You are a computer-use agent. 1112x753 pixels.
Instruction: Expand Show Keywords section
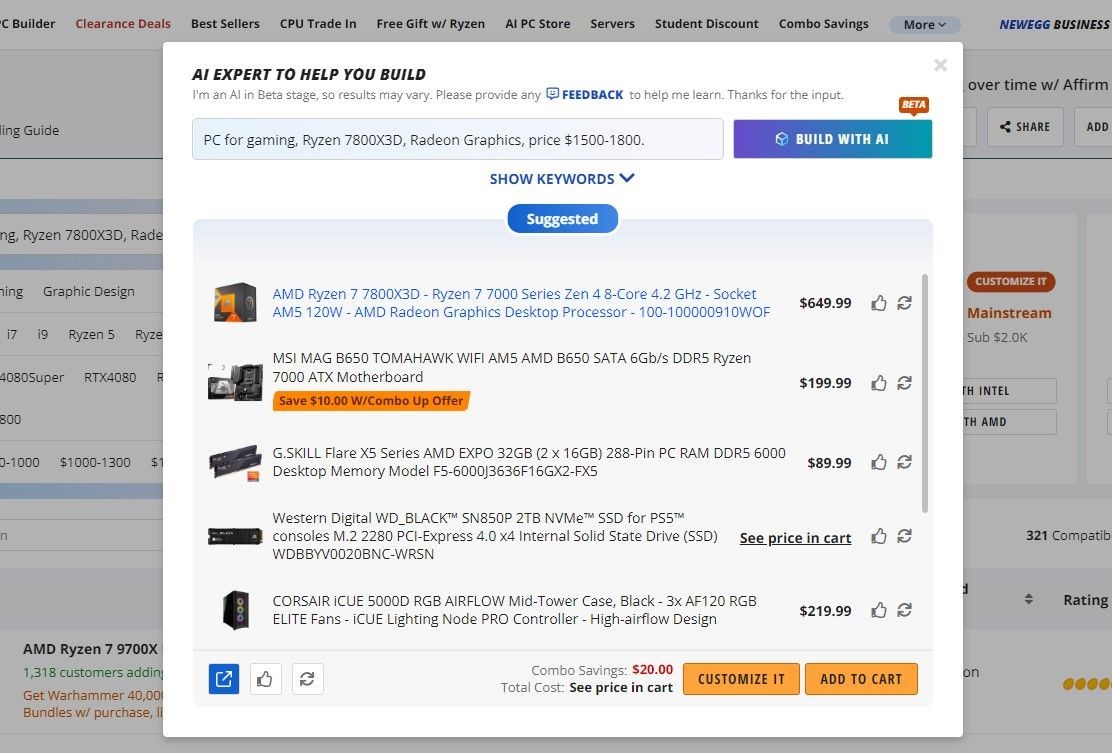point(562,179)
